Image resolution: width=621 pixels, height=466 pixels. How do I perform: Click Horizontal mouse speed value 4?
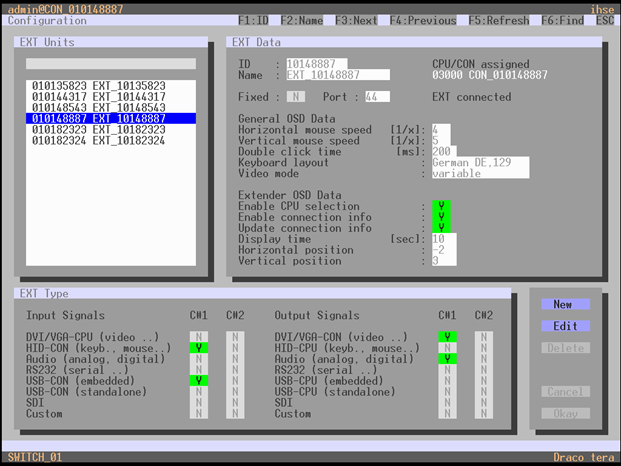[441, 129]
